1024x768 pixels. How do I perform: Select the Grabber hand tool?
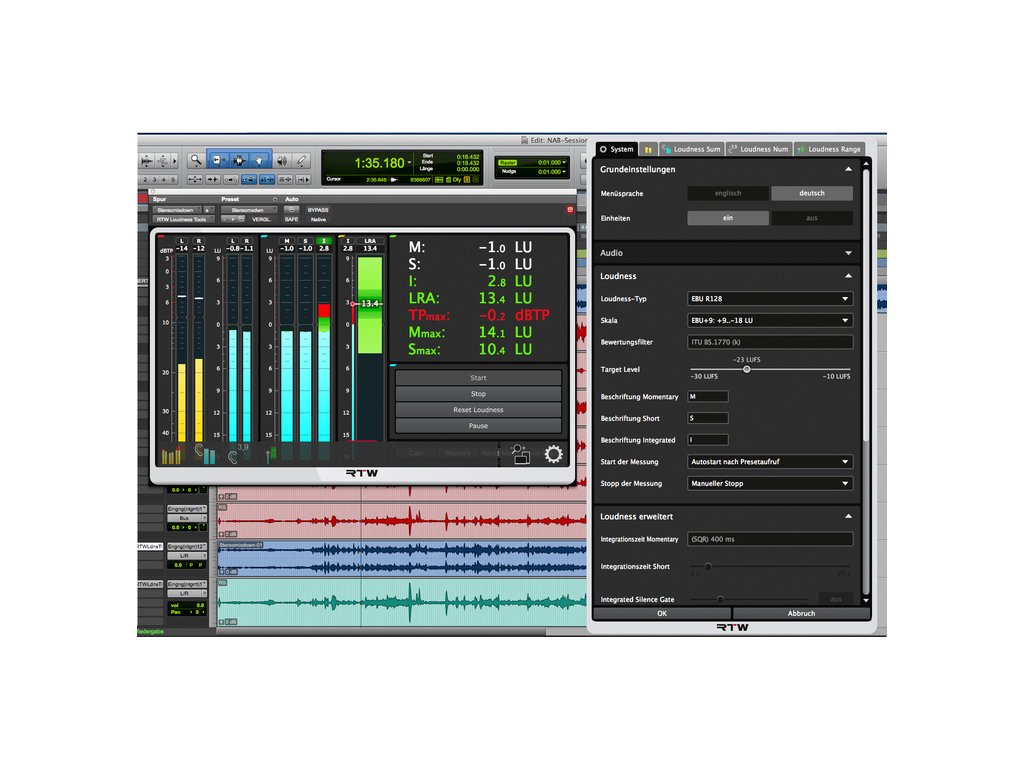coord(258,160)
